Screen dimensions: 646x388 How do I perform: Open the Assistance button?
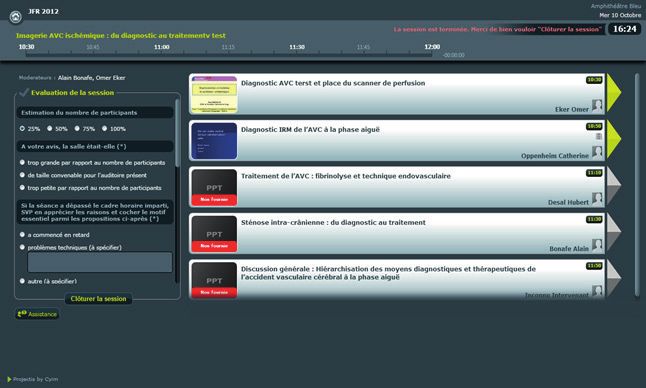click(x=37, y=314)
